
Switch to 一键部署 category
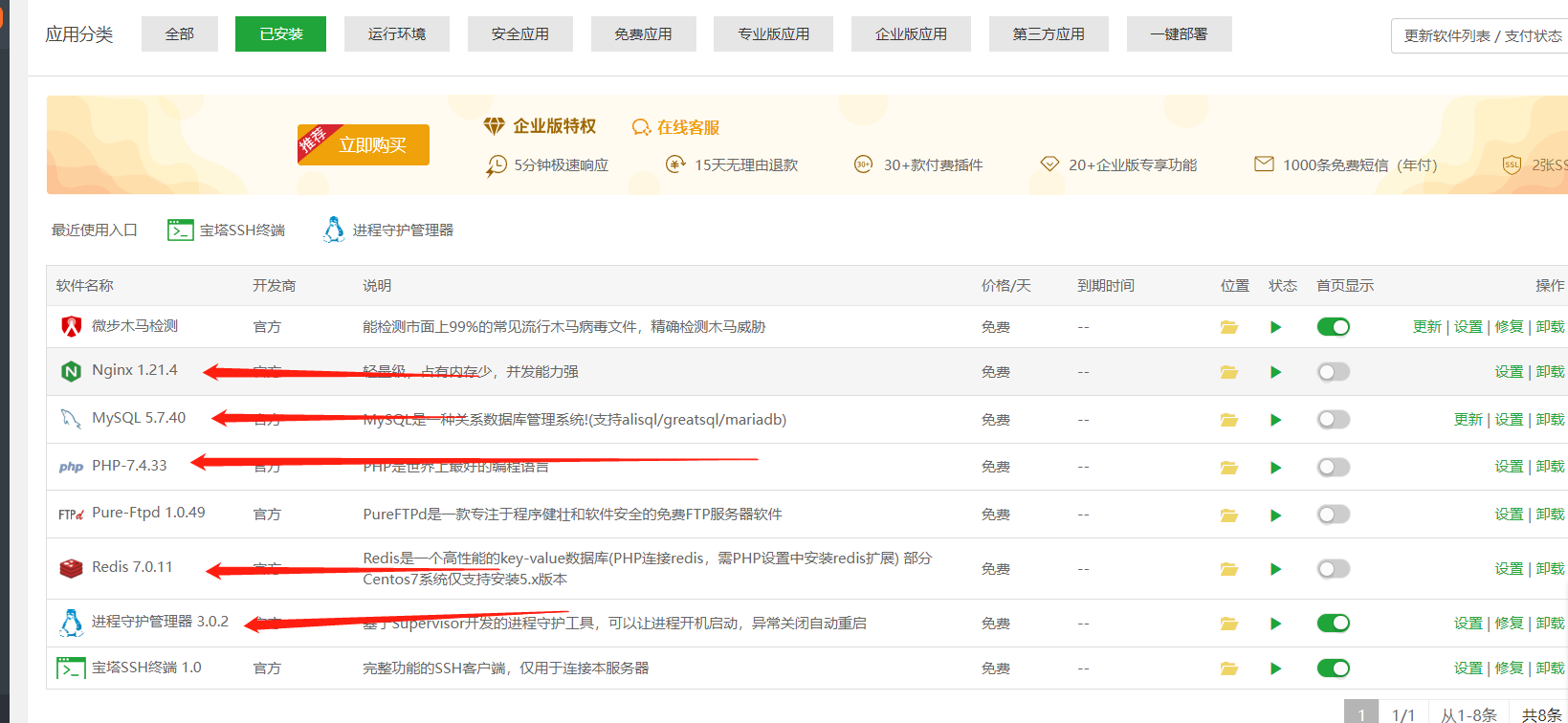[1179, 33]
